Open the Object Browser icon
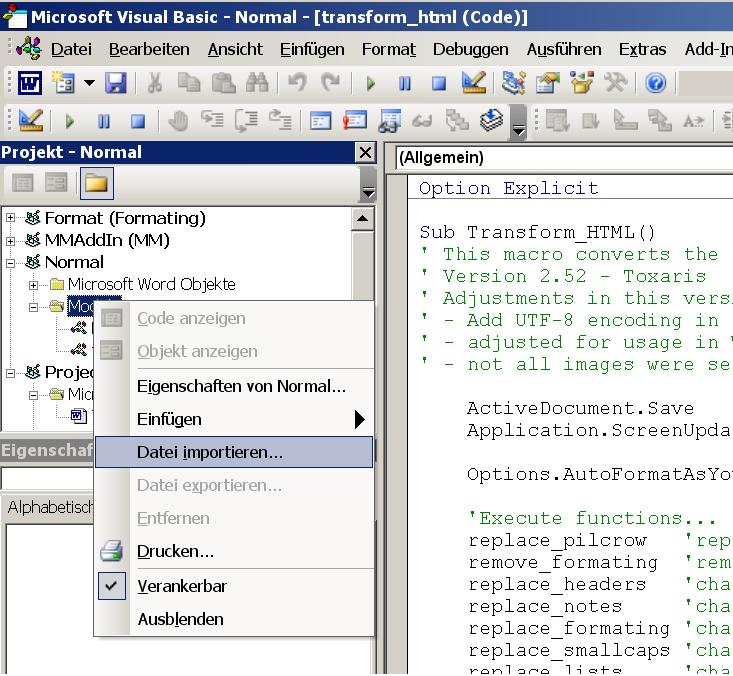The width and height of the screenshot is (733, 676). pyautogui.click(x=582, y=83)
